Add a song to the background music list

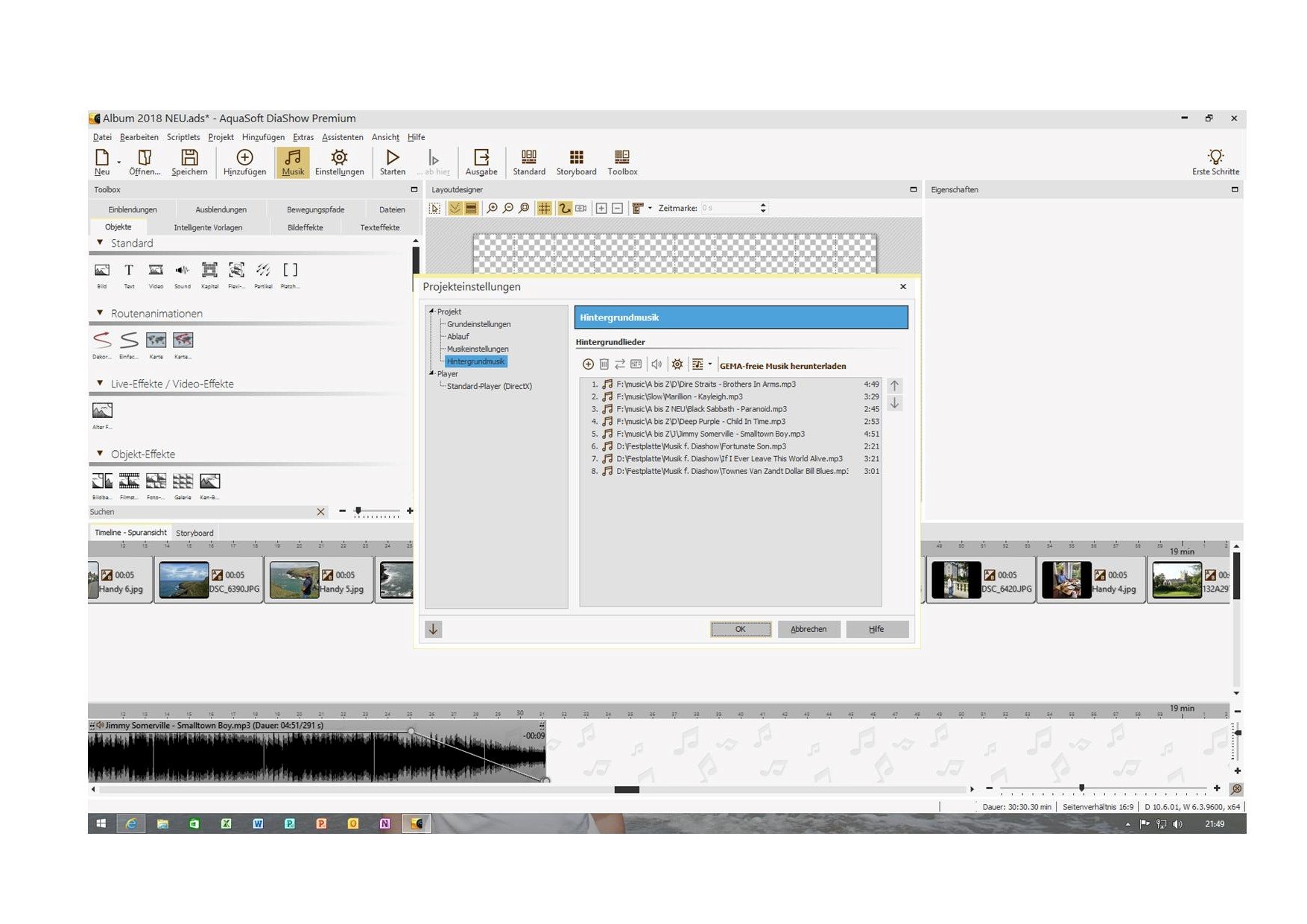click(588, 364)
